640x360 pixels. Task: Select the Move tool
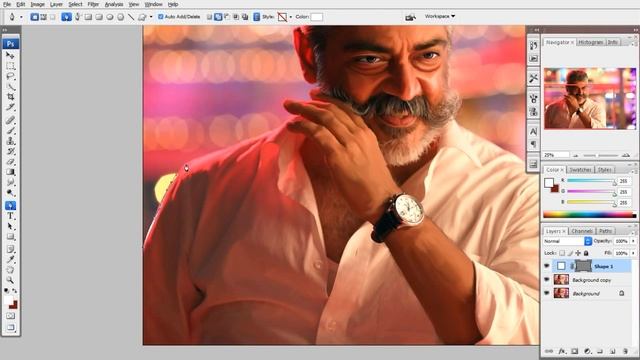tap(10, 55)
